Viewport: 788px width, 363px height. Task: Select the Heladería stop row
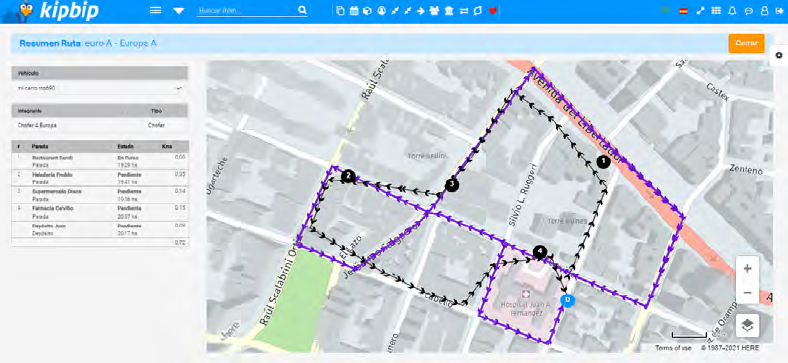(100, 178)
